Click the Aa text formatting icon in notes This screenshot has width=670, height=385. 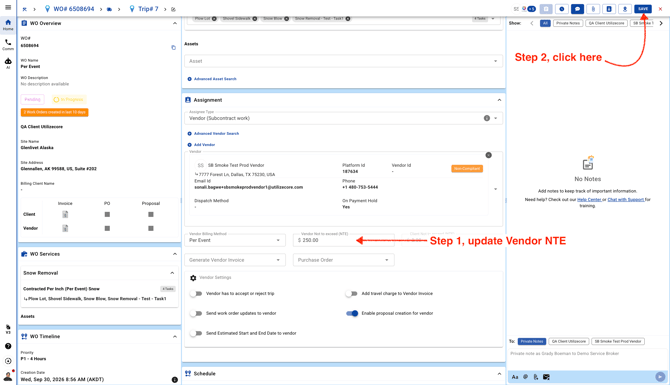click(515, 377)
